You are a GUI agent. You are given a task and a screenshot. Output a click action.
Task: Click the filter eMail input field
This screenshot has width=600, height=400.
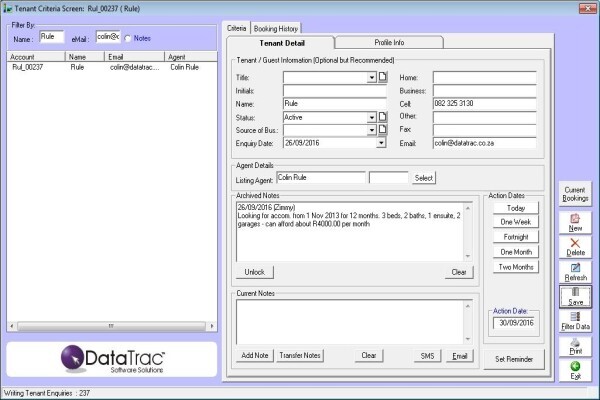pyautogui.click(x=108, y=37)
